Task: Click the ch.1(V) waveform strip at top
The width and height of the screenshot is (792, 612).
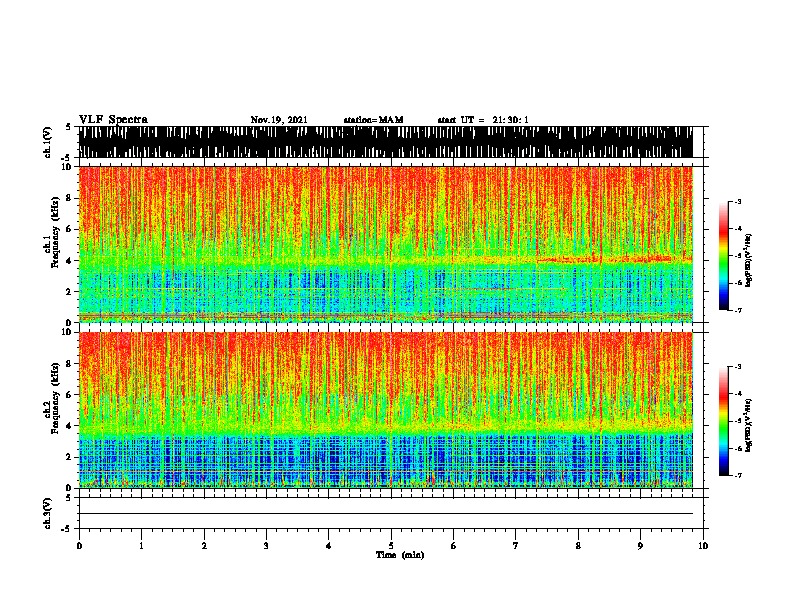Action: coord(386,142)
